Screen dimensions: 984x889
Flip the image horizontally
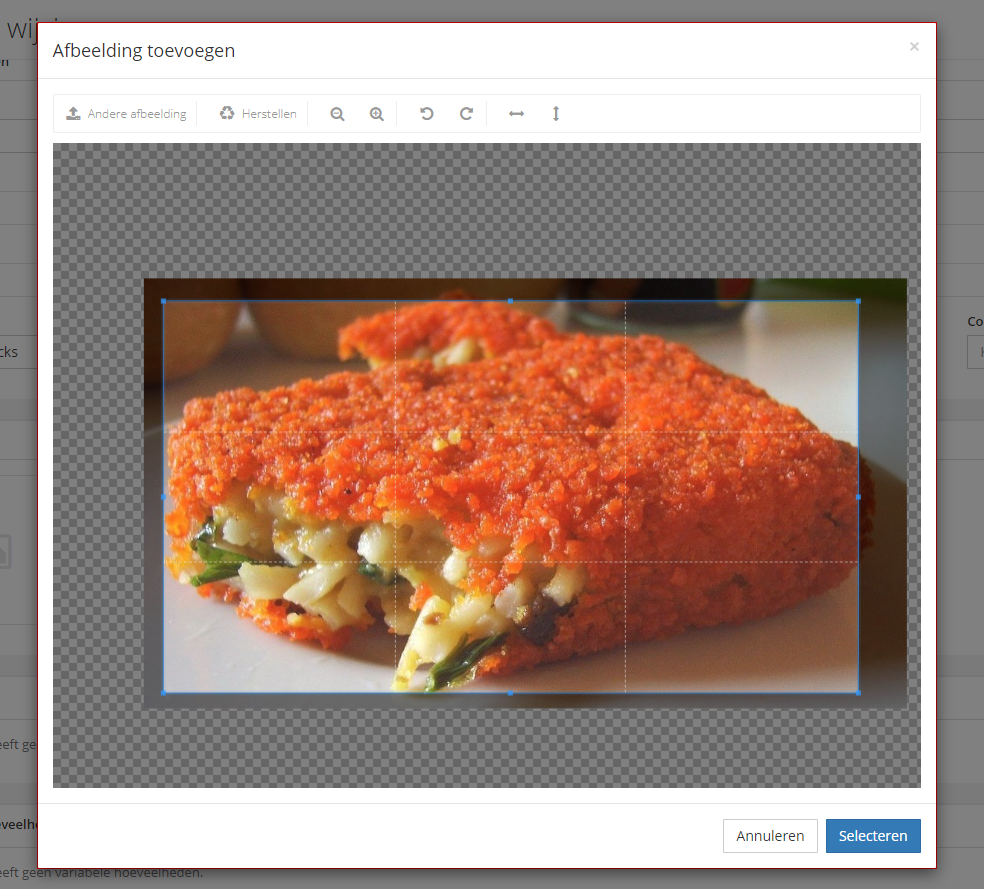click(x=516, y=114)
